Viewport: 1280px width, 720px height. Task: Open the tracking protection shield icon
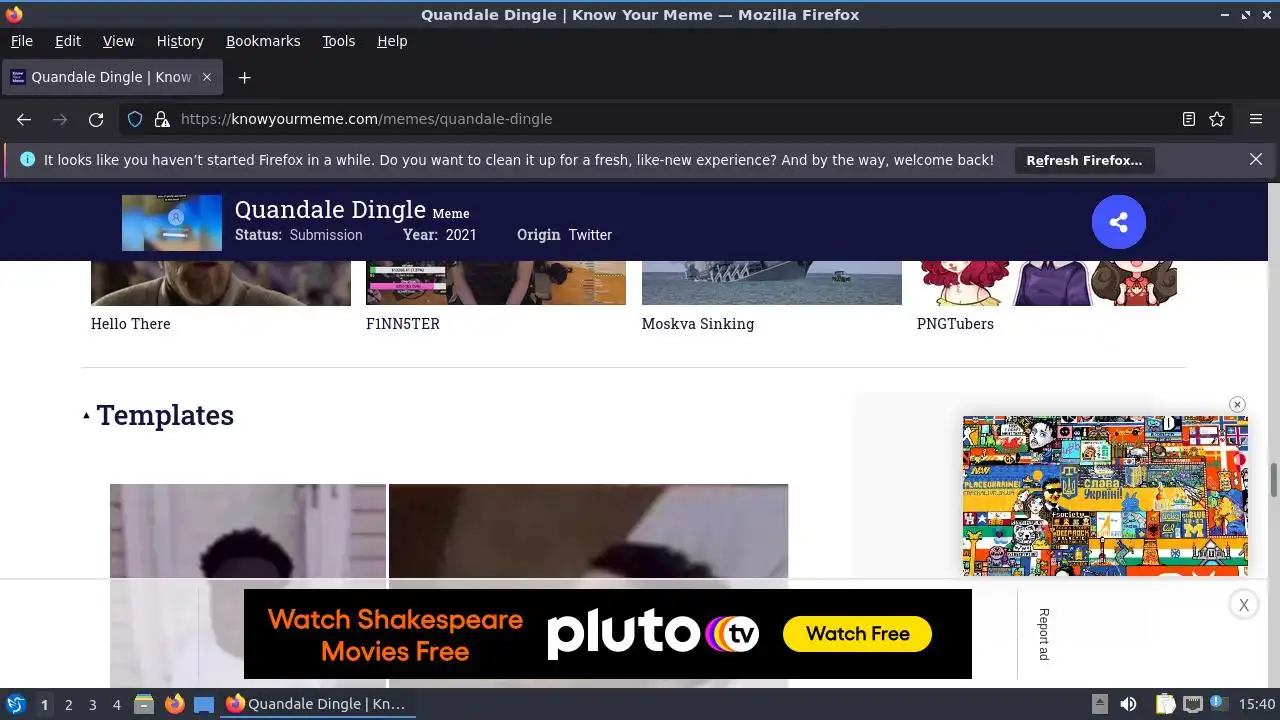pos(135,119)
